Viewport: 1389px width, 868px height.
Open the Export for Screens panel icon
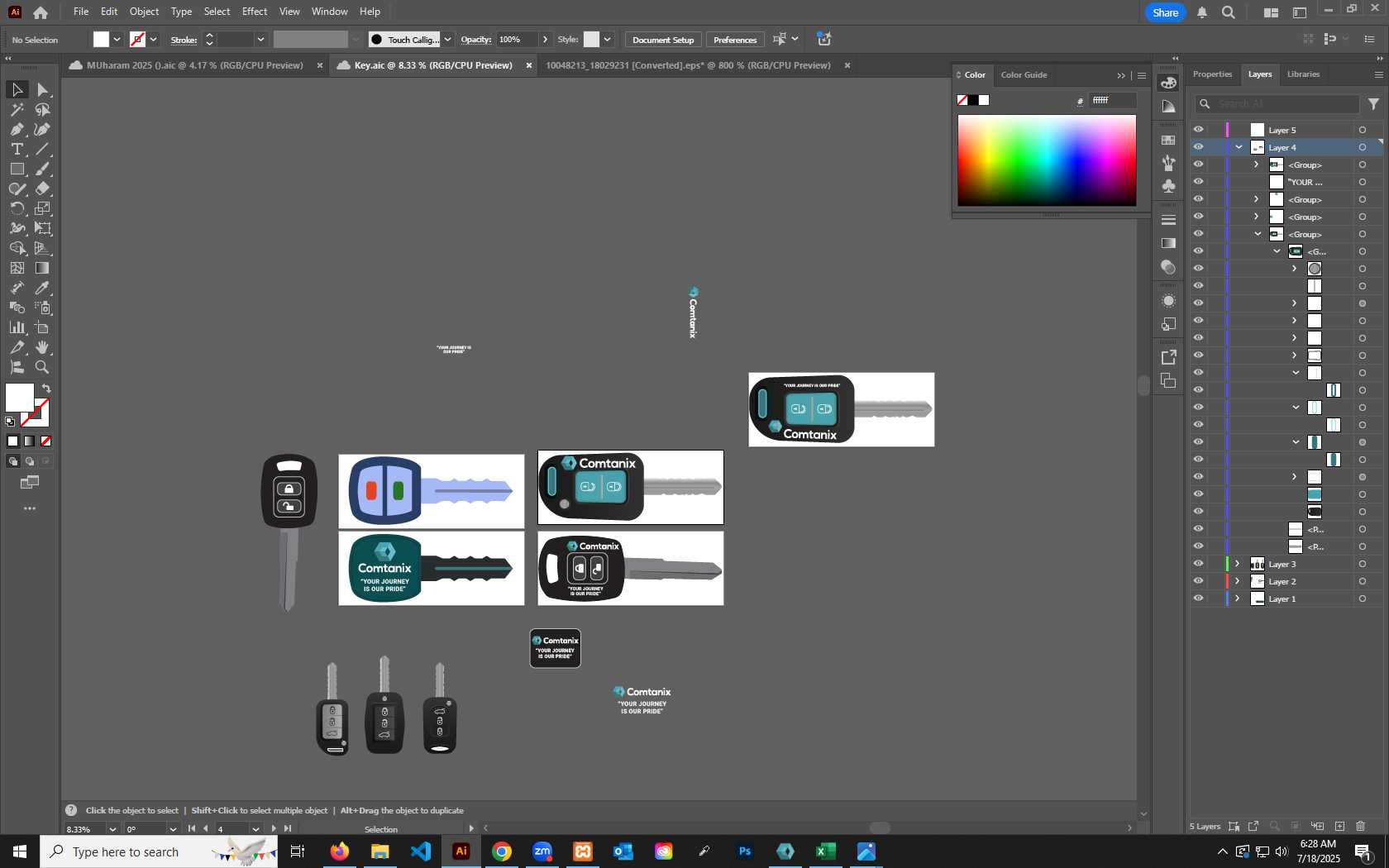1168,357
